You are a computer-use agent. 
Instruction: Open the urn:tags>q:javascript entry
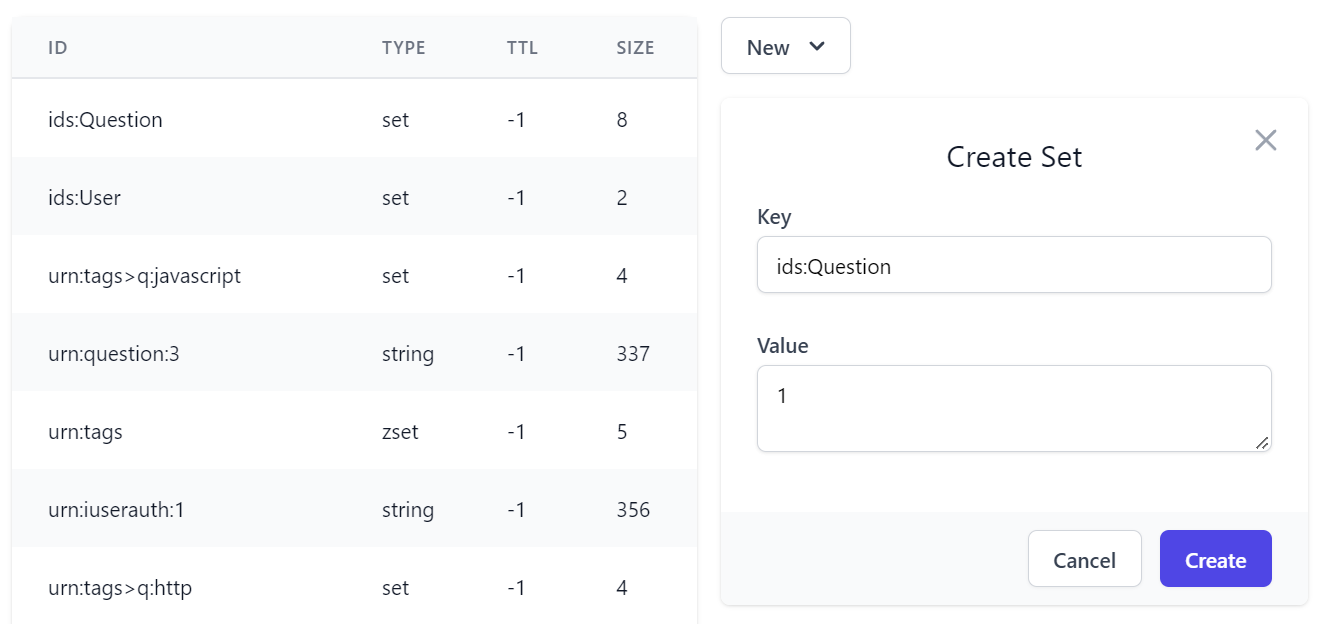coord(354,274)
